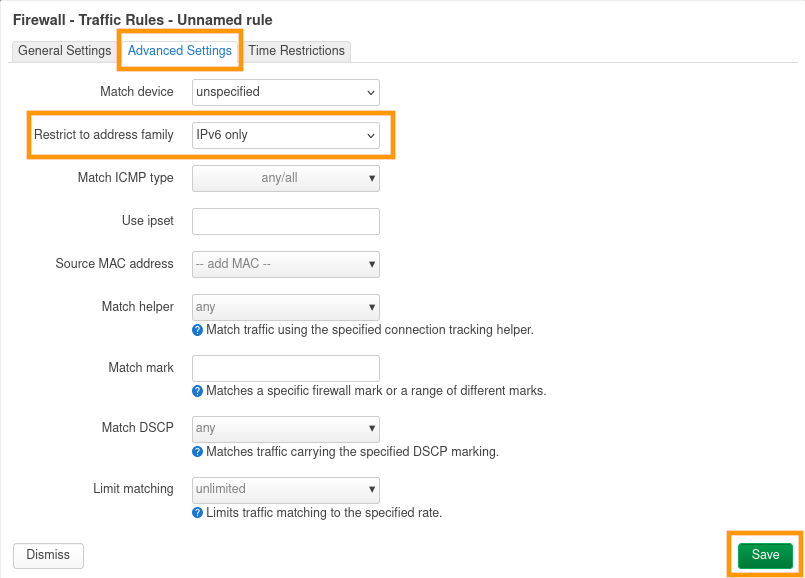Expand the Restrict to address family dropdown
This screenshot has height=578, width=805.
pos(285,135)
